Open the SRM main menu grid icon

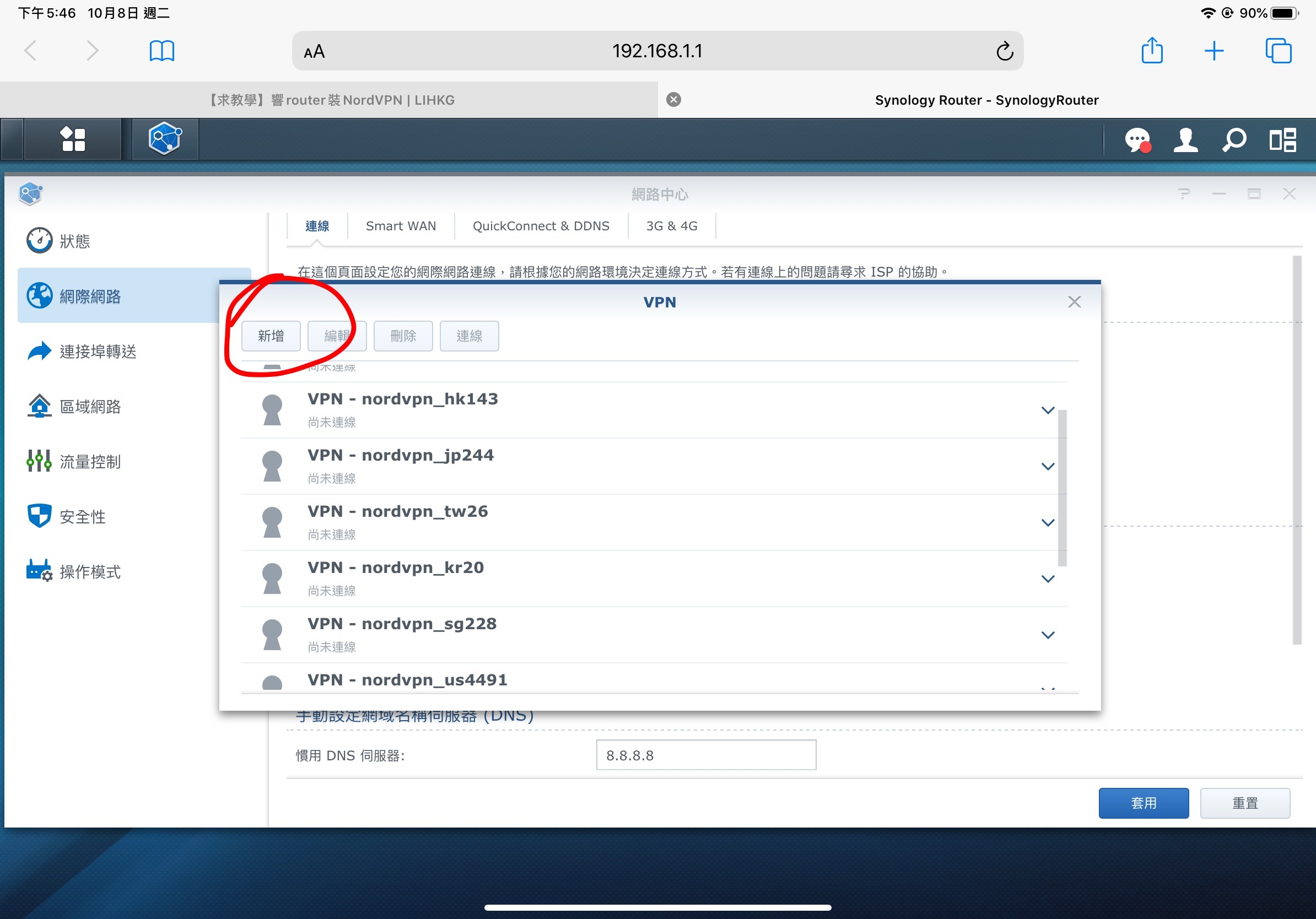click(x=73, y=139)
